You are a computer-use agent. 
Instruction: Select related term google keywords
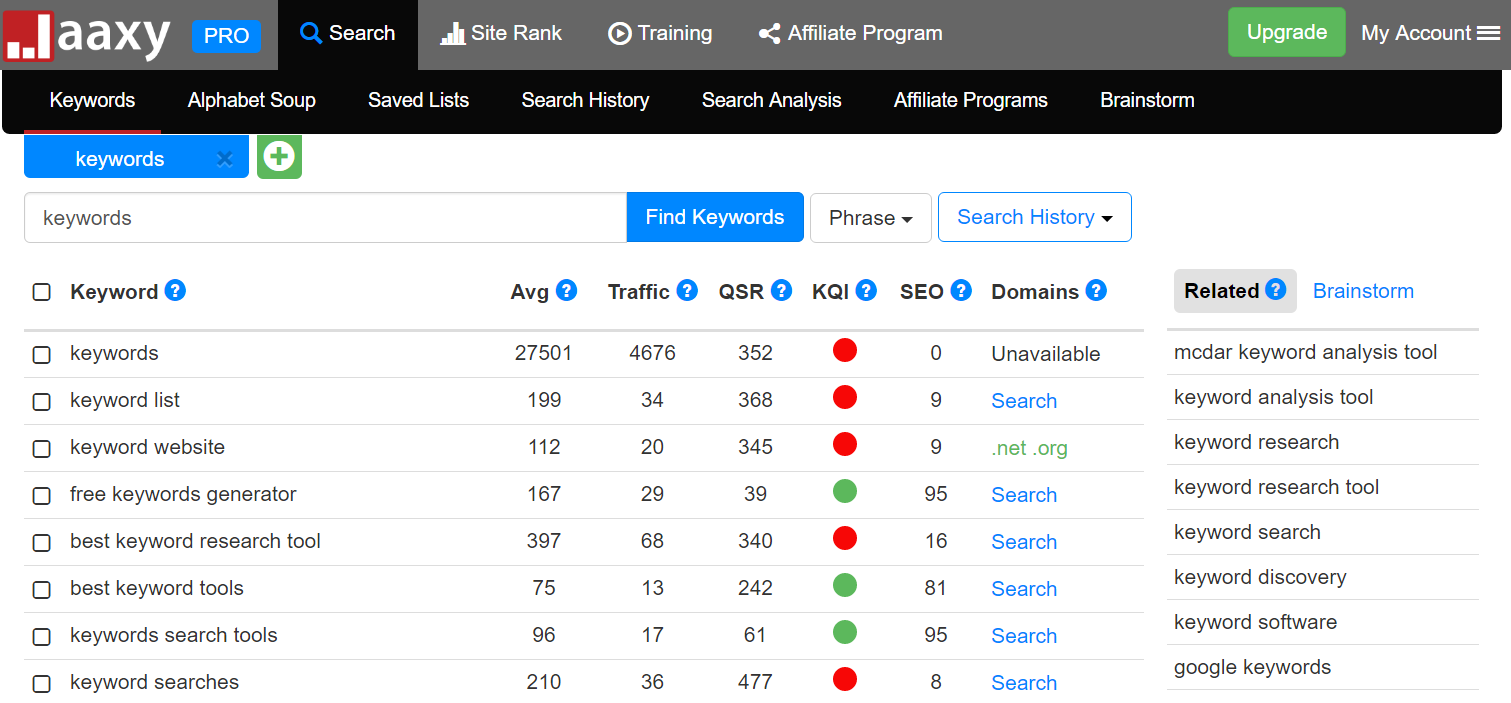point(1252,667)
